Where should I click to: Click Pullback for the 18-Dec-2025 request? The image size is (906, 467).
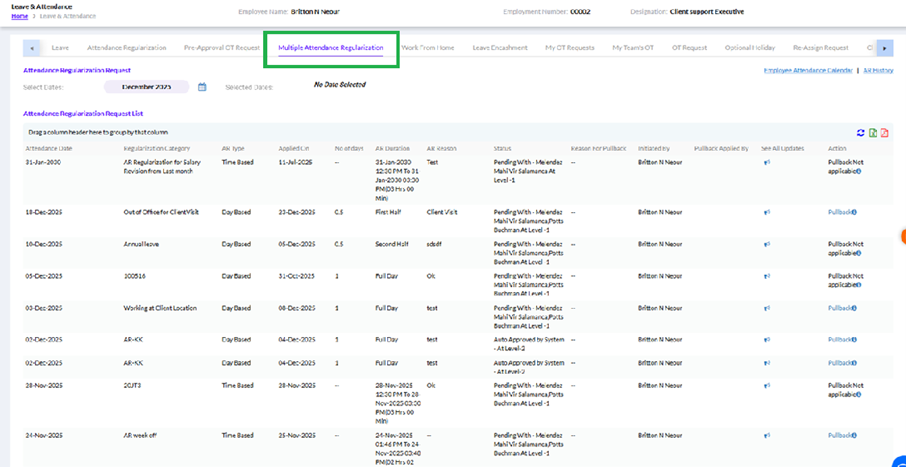[838, 212]
